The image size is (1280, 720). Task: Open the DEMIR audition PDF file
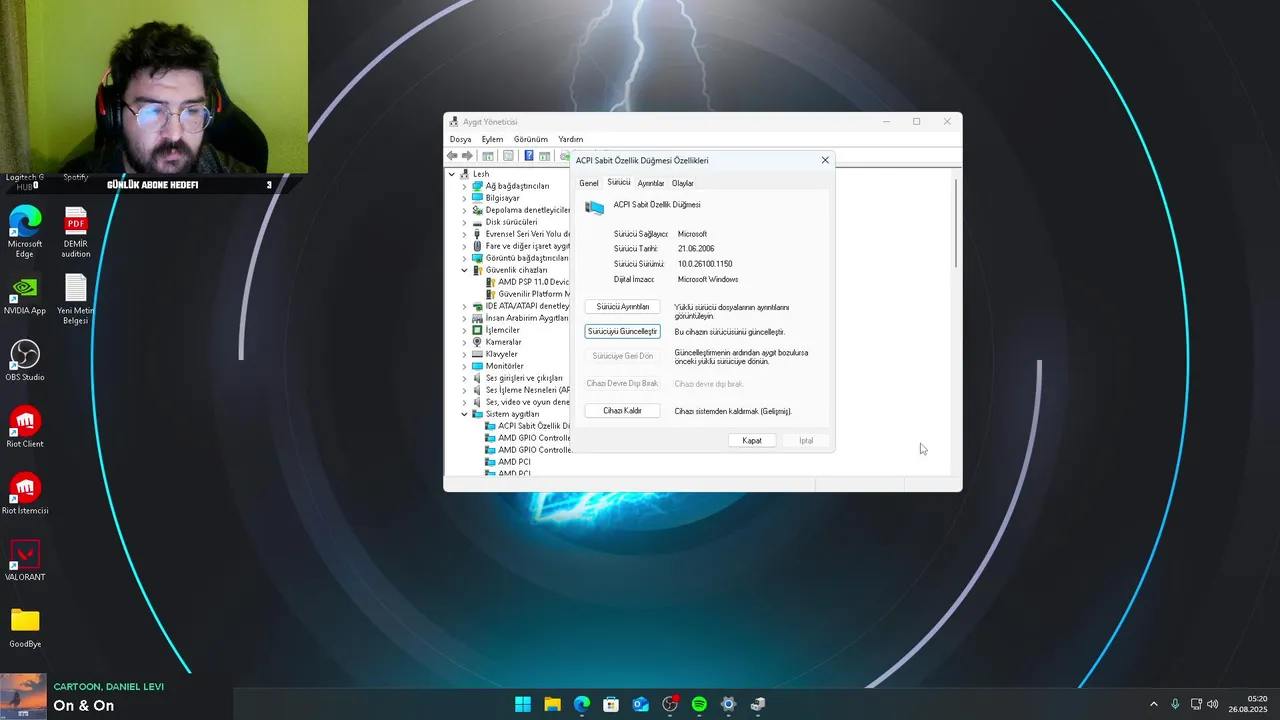[76, 232]
